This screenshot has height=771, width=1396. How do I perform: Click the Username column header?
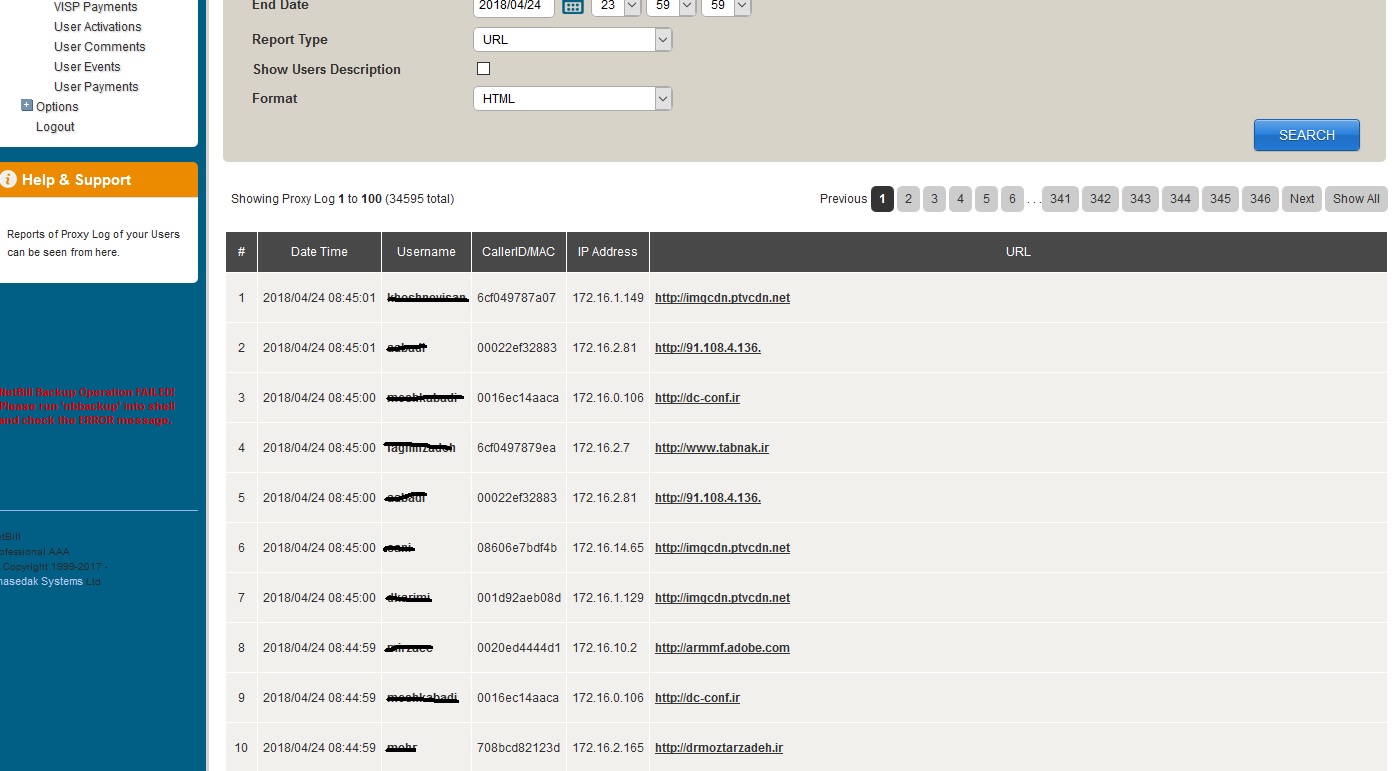(x=426, y=252)
